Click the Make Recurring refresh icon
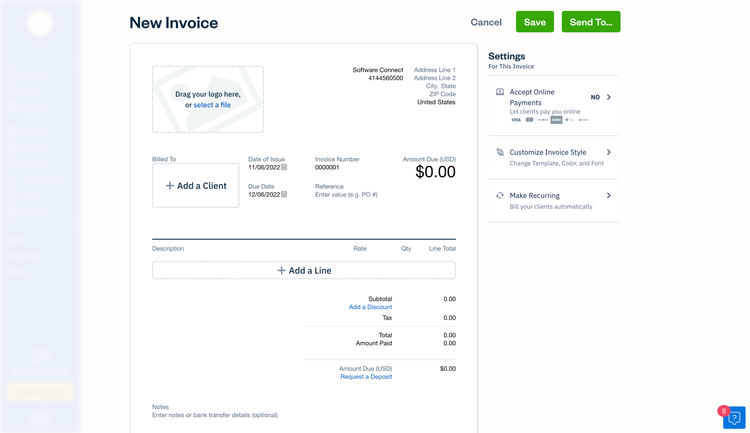 pos(500,196)
